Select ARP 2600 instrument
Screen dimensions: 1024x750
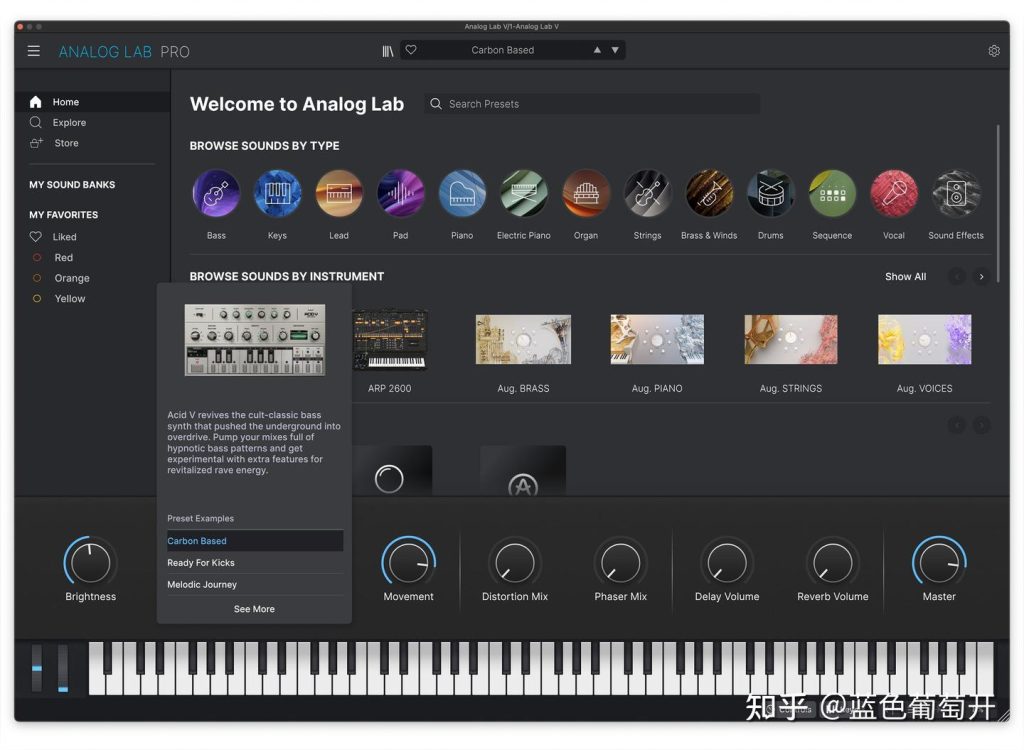390,340
